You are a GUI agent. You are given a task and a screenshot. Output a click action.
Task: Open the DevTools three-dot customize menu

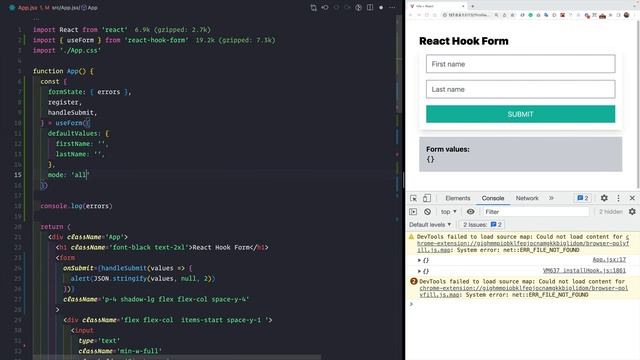[x=618, y=198]
